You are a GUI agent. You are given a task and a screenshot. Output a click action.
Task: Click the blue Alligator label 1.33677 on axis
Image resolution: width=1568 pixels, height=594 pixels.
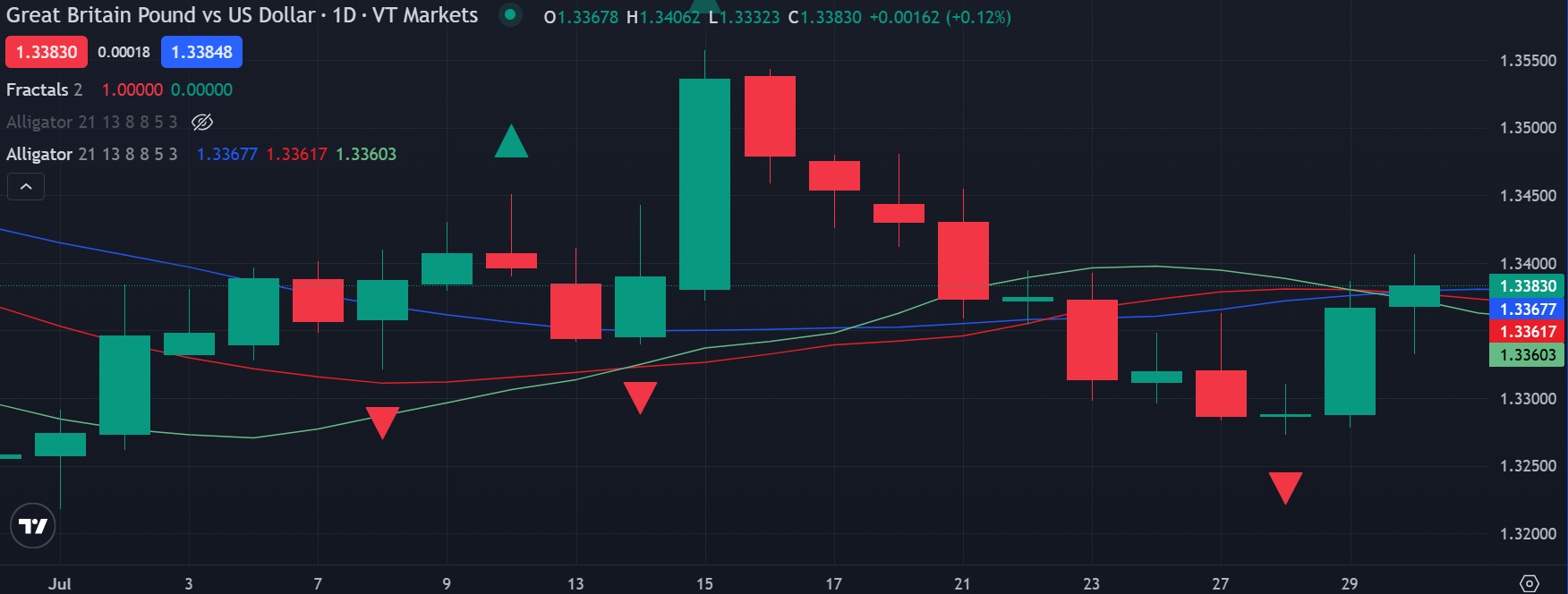(1528, 310)
